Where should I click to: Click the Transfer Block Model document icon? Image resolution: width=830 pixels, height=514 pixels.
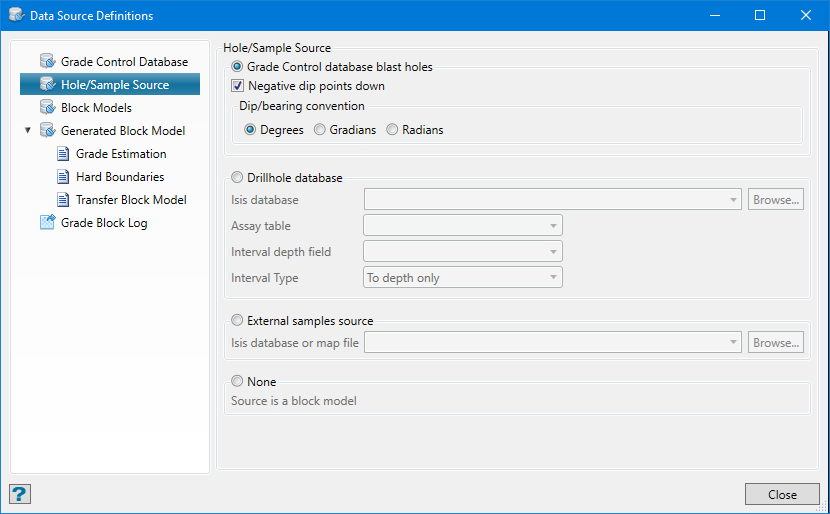point(63,200)
